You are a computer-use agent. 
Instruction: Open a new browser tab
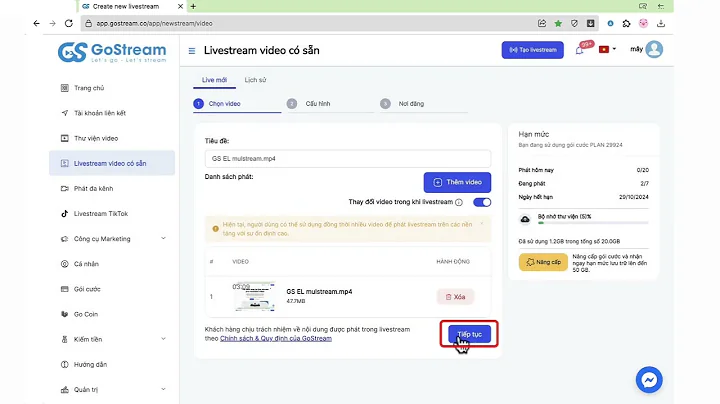coord(193,6)
